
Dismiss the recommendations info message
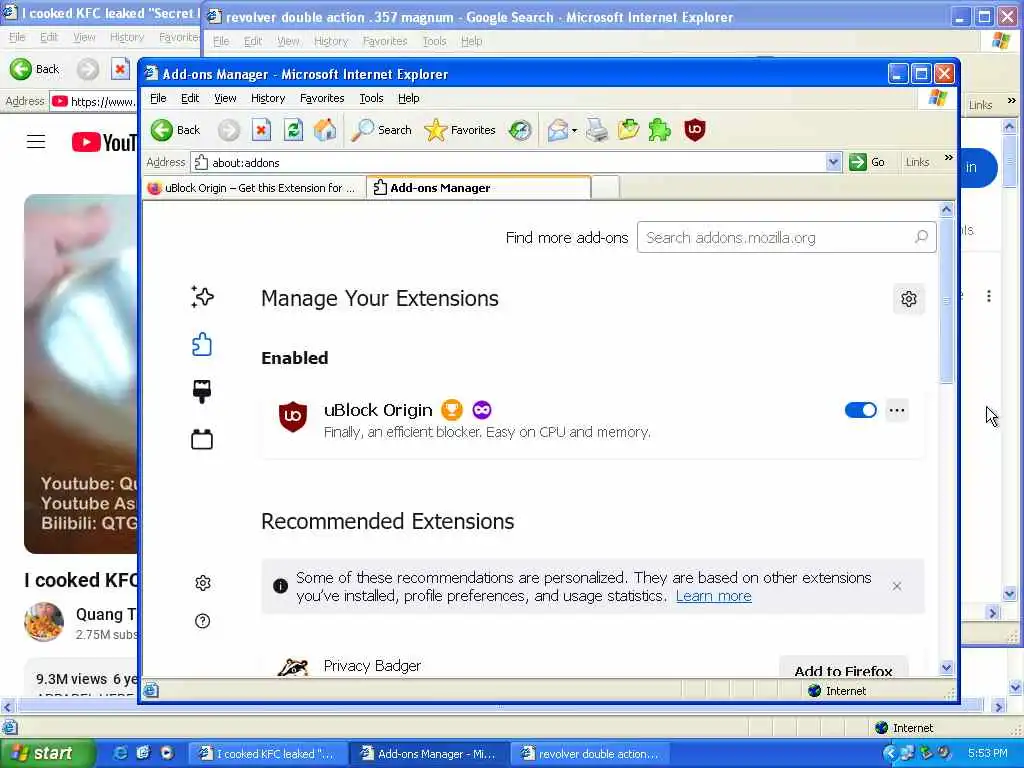point(897,586)
